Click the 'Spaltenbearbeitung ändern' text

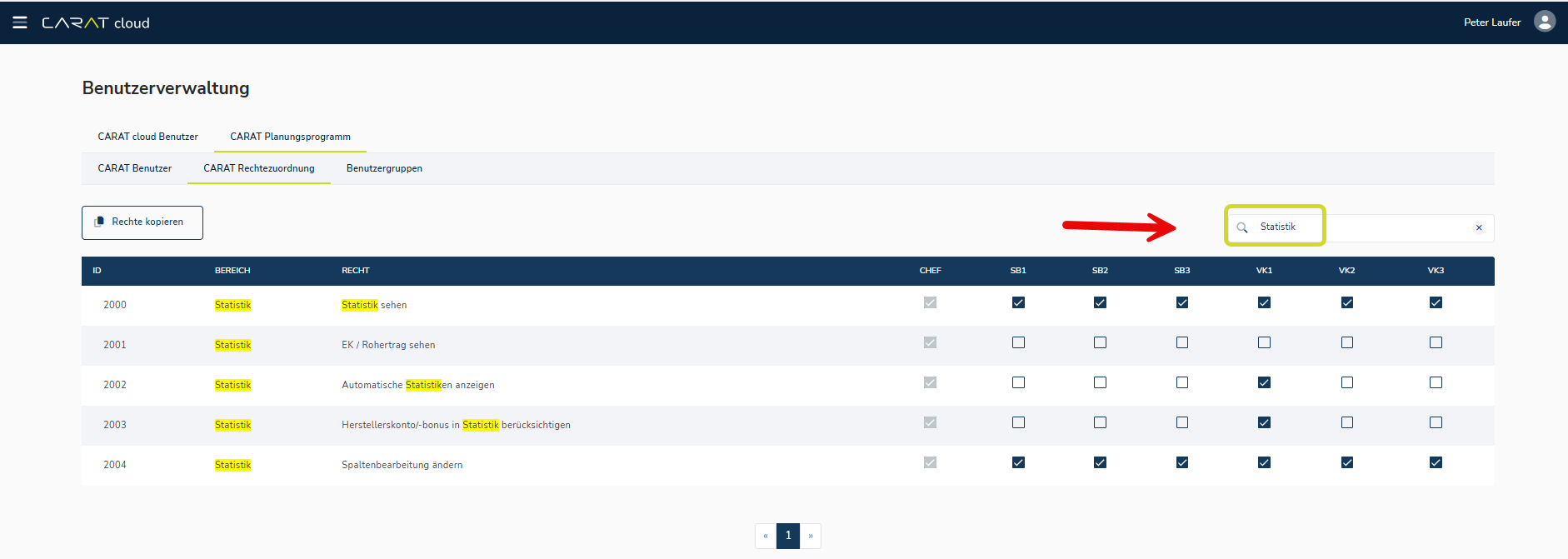point(402,465)
